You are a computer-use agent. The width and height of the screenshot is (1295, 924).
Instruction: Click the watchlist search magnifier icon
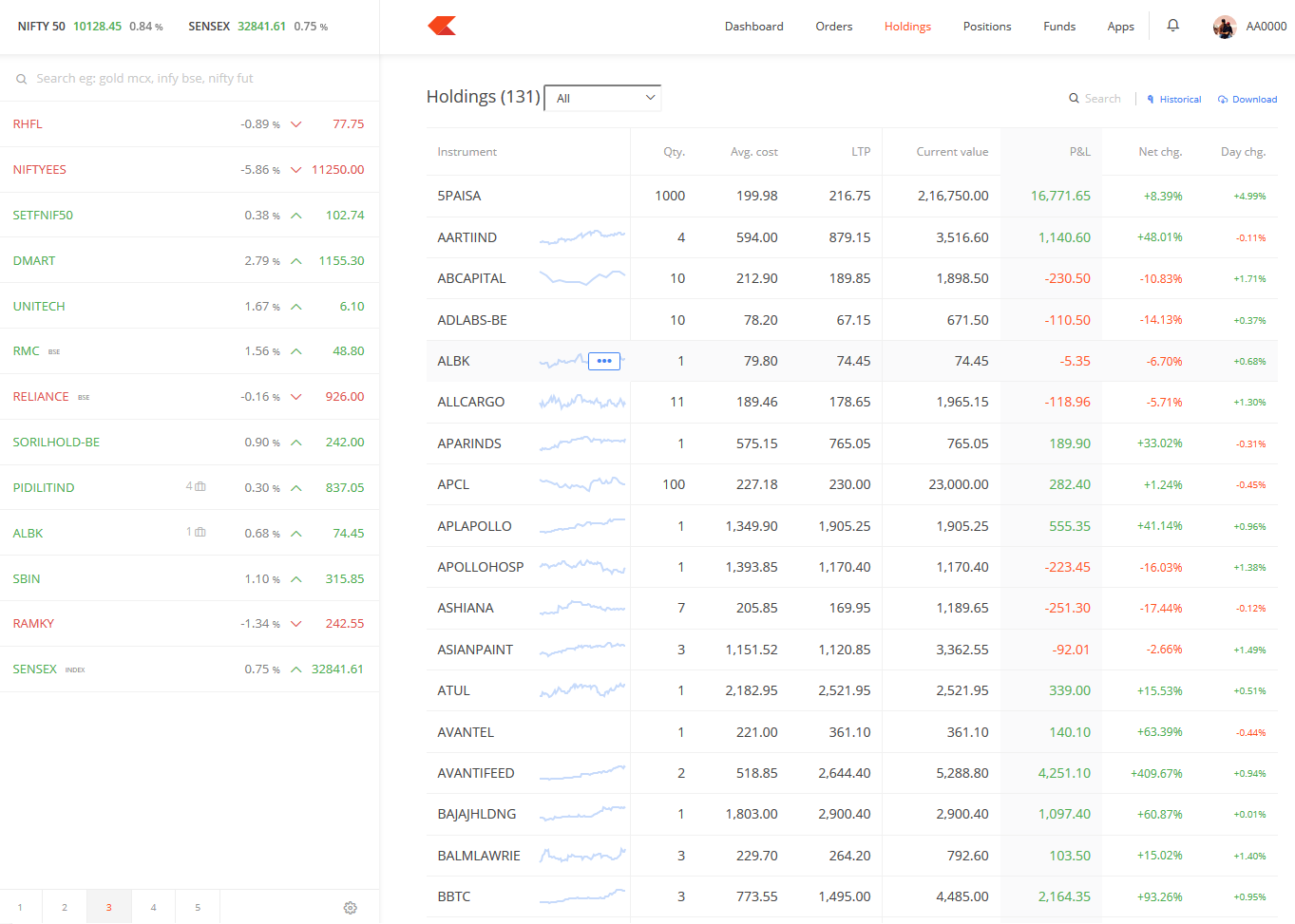coord(21,79)
